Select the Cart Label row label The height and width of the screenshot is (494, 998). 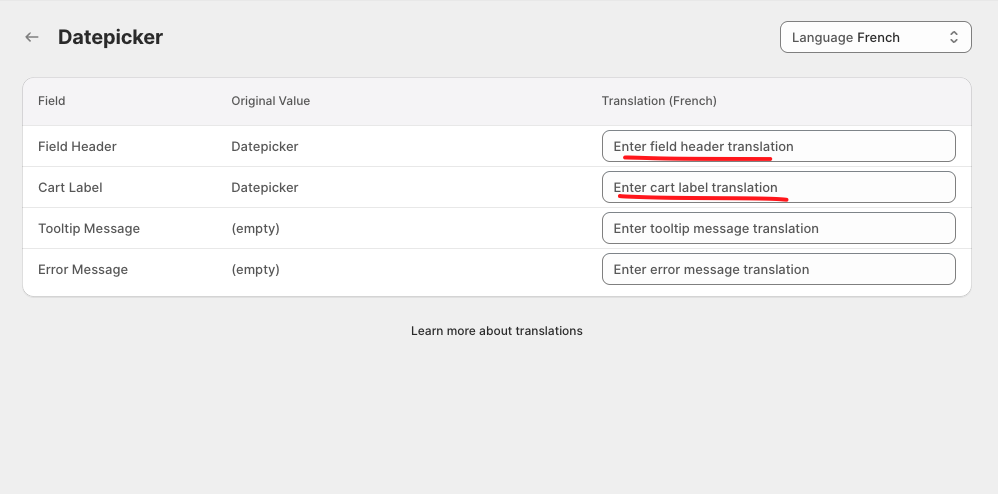point(70,187)
